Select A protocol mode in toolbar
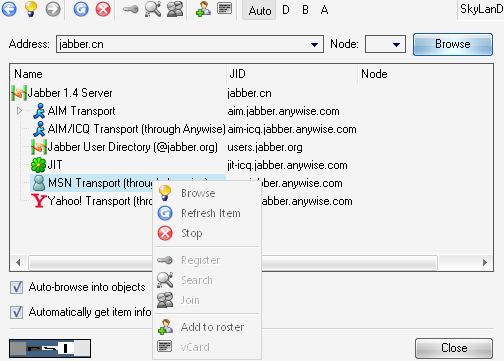The image size is (504, 361). [x=324, y=10]
